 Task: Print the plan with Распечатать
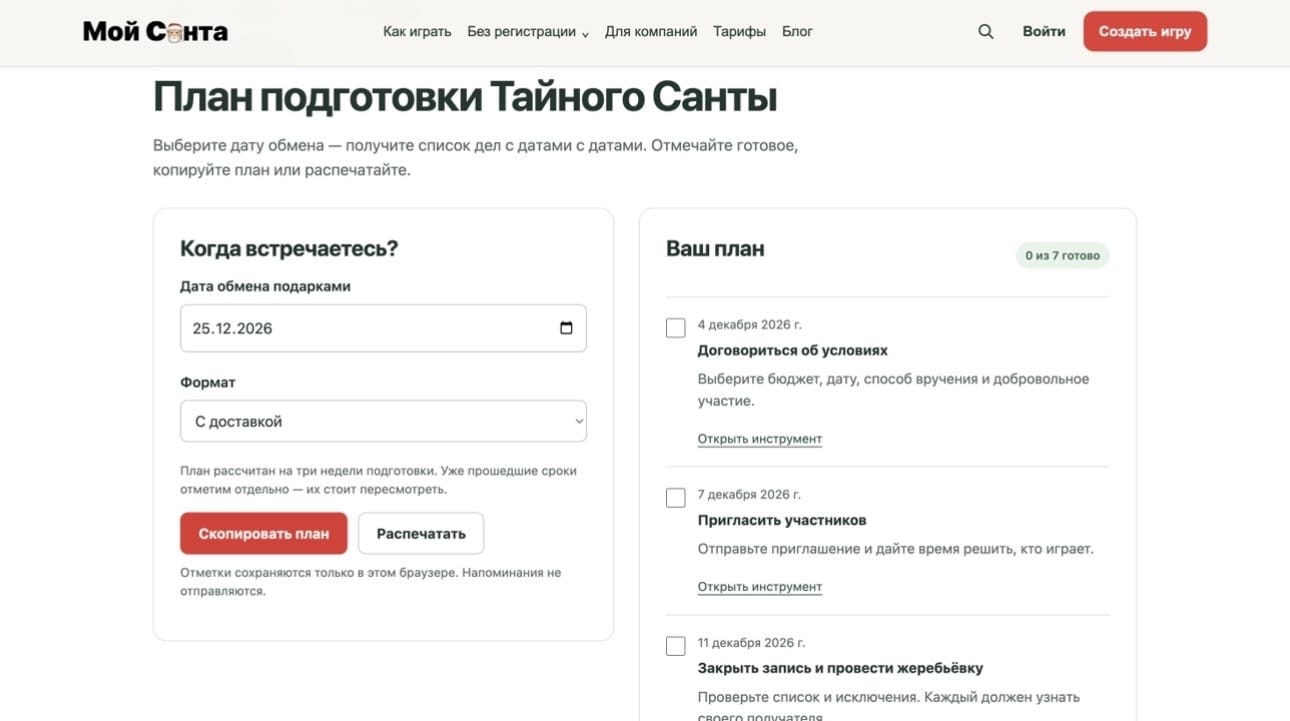pyautogui.click(x=421, y=533)
